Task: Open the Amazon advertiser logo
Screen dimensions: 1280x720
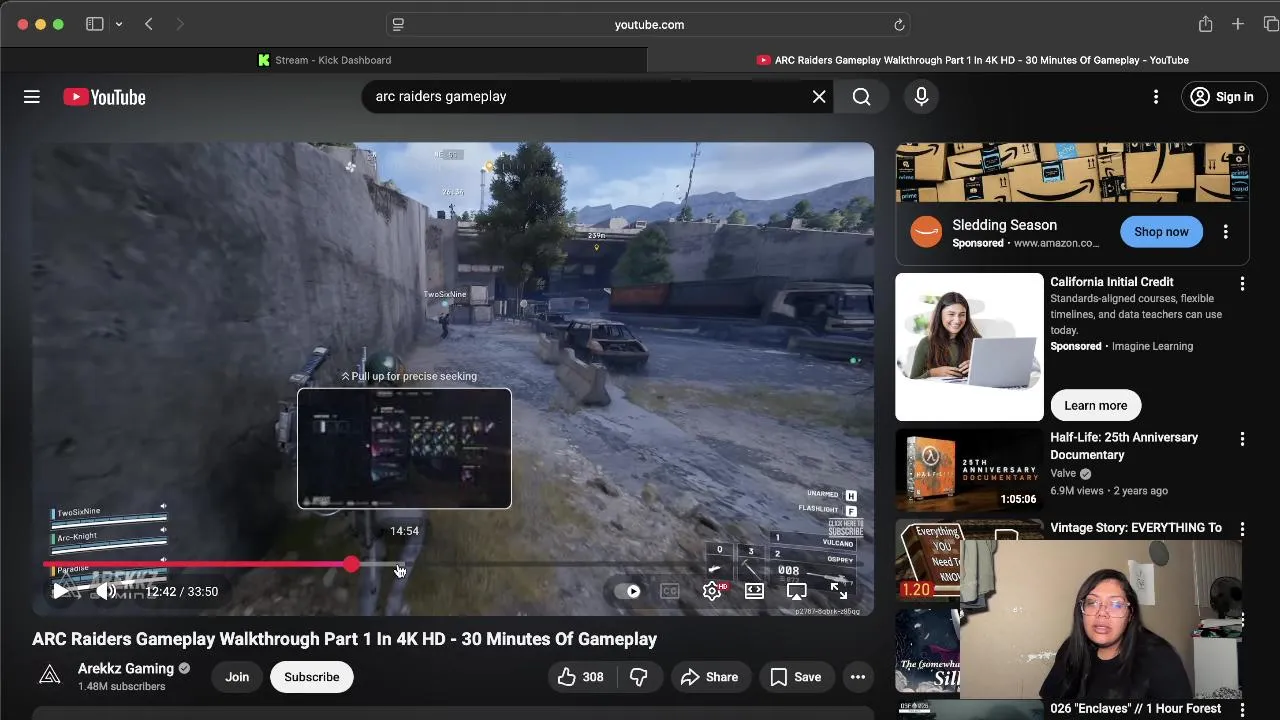Action: click(926, 232)
